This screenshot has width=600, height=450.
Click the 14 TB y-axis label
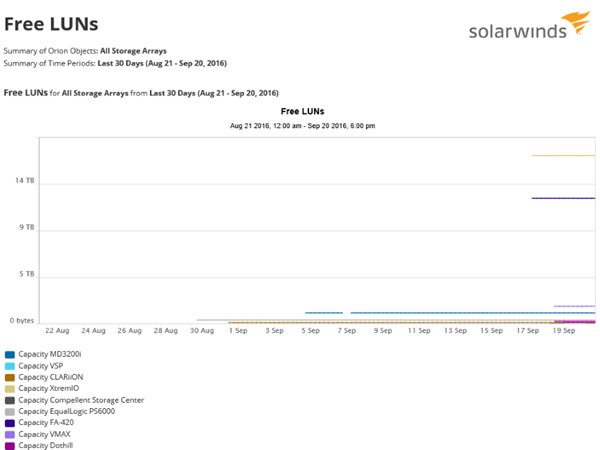tap(24, 181)
